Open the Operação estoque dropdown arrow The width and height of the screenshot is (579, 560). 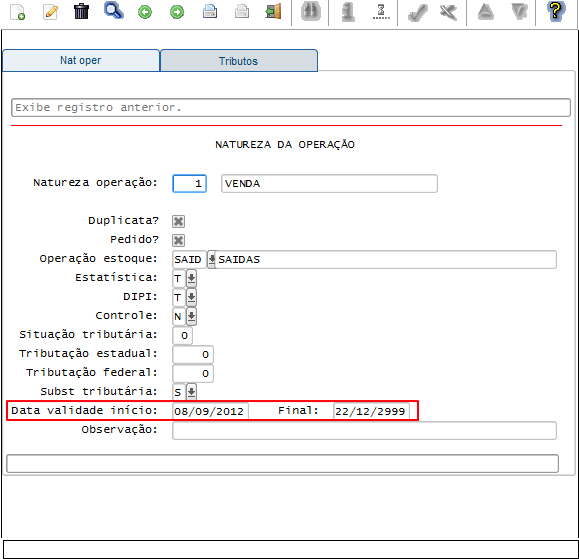click(x=211, y=259)
